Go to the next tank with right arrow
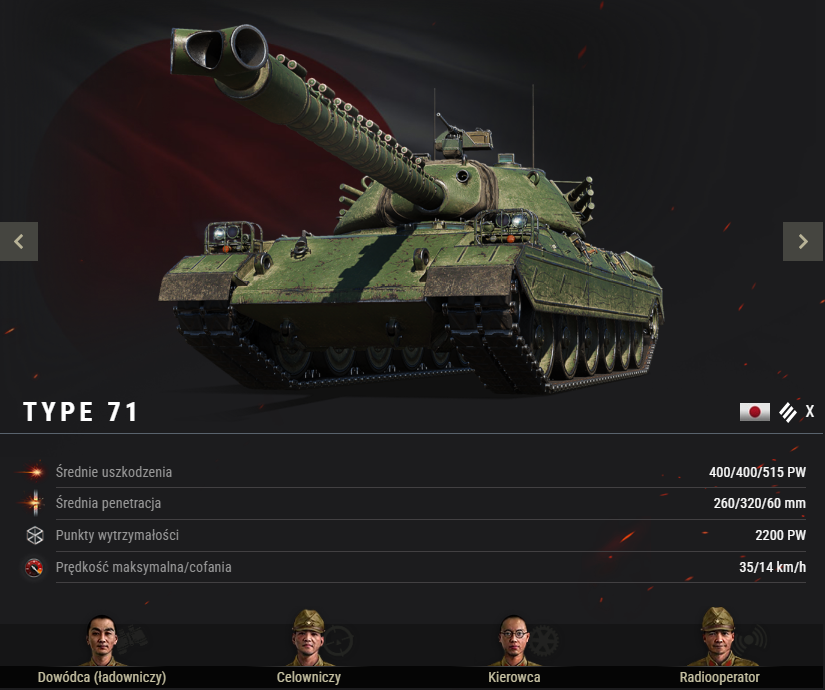The image size is (825, 690). [x=803, y=242]
